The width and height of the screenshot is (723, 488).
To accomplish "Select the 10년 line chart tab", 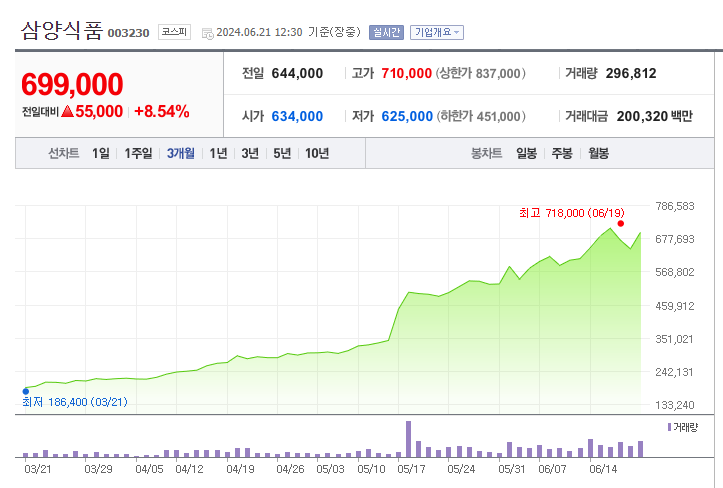I will 317,153.
